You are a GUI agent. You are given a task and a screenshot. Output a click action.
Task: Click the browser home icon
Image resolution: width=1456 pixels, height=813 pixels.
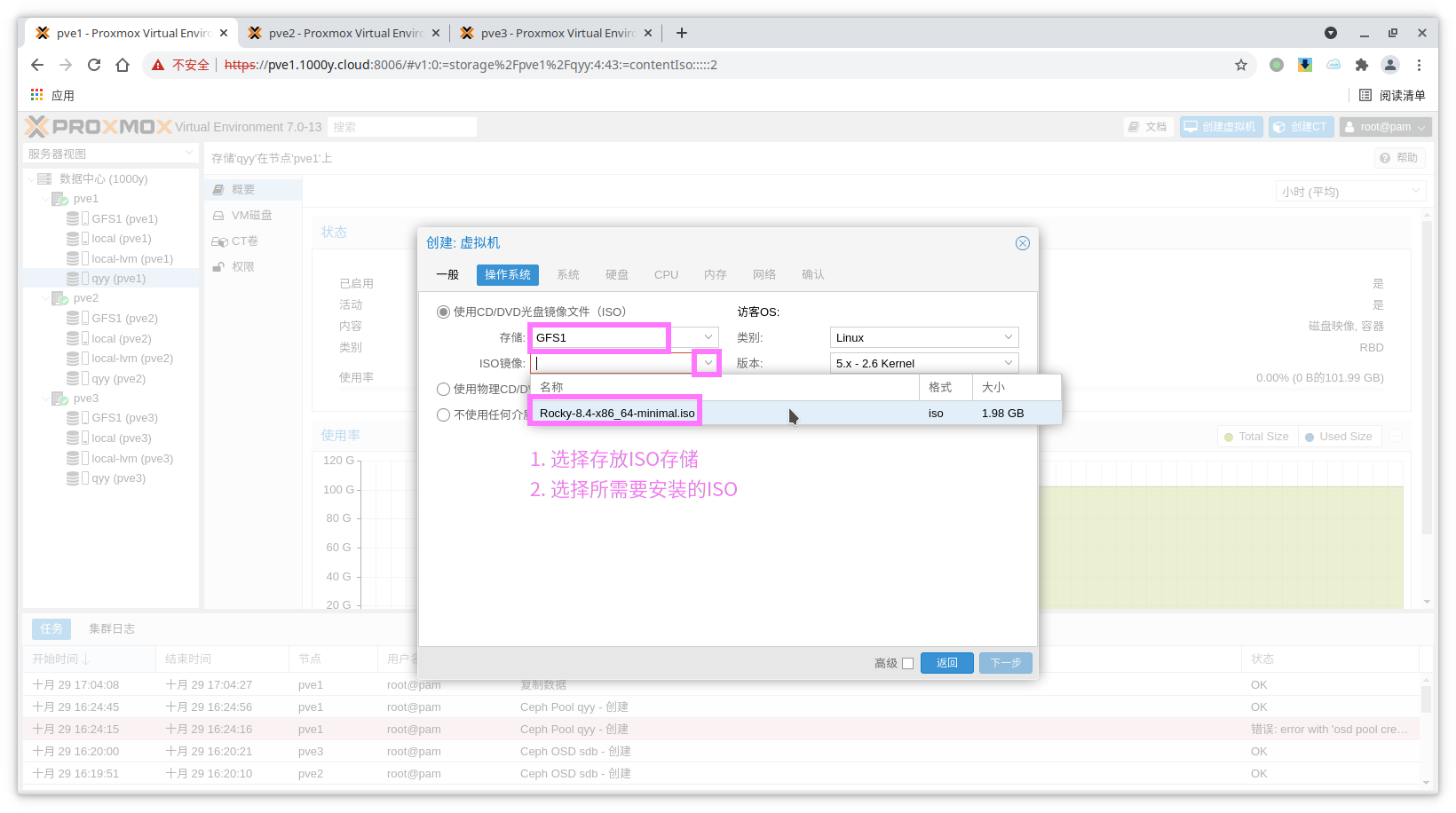(x=123, y=65)
